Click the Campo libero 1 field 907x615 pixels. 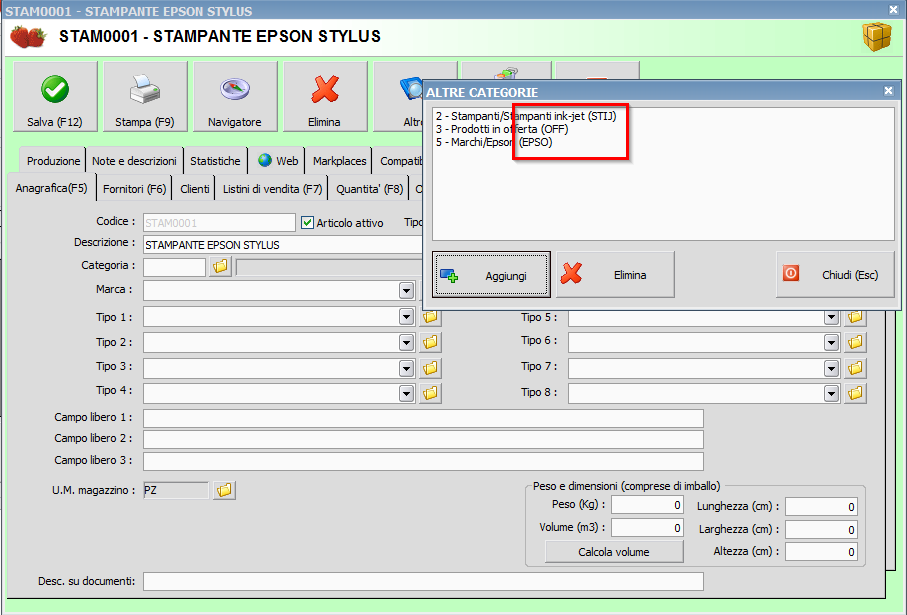pyautogui.click(x=423, y=418)
